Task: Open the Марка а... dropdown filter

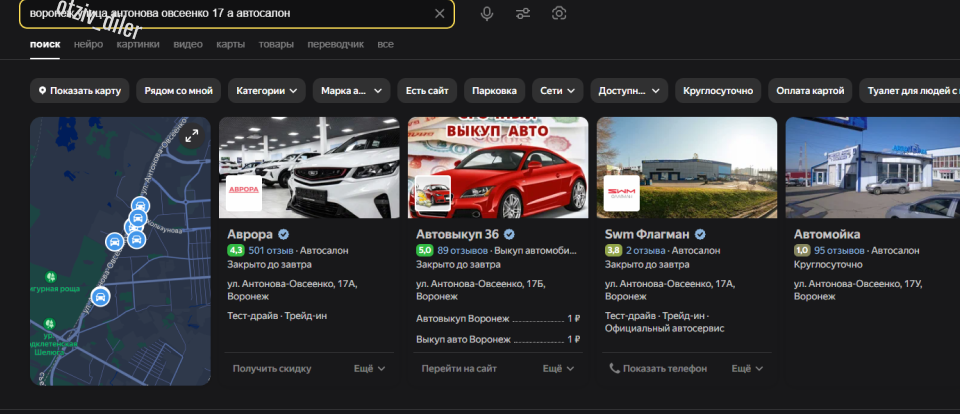Action: [351, 91]
